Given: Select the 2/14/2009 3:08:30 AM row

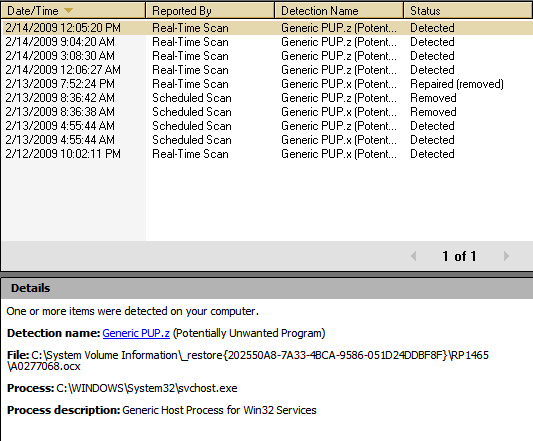Looking at the screenshot, I should click(x=267, y=56).
